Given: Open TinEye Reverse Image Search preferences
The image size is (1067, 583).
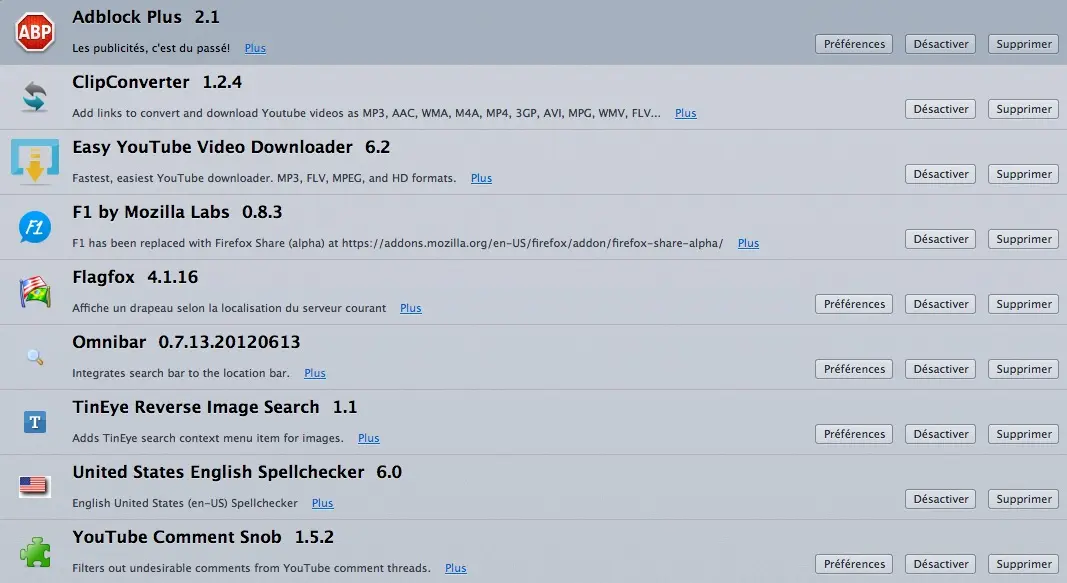Looking at the screenshot, I should [x=853, y=433].
